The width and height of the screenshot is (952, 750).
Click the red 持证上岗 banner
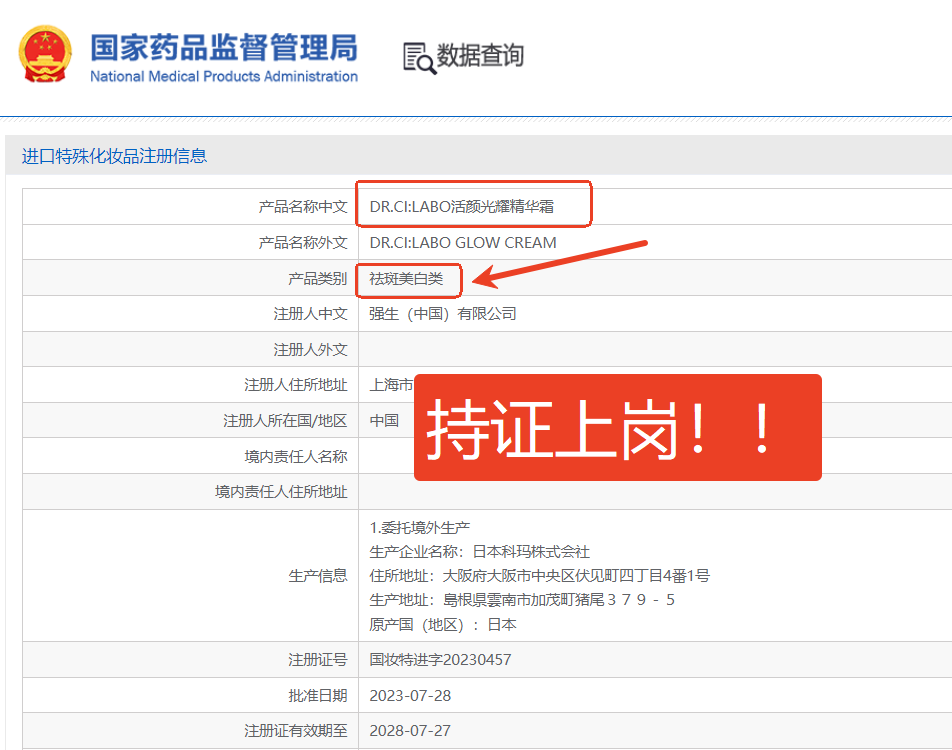(x=617, y=428)
